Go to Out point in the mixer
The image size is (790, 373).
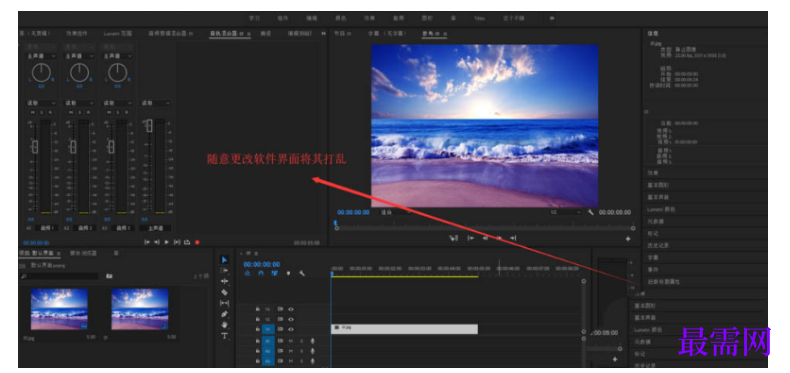(x=157, y=242)
